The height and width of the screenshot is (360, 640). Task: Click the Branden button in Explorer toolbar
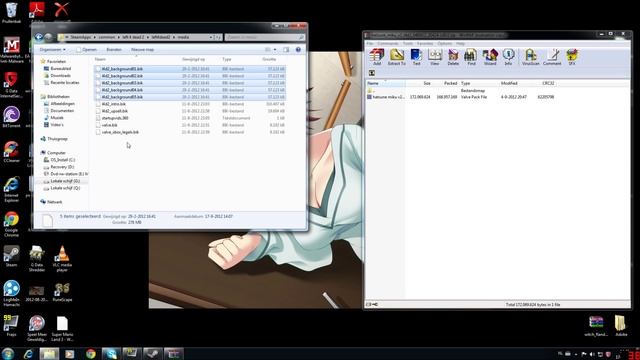tap(114, 49)
